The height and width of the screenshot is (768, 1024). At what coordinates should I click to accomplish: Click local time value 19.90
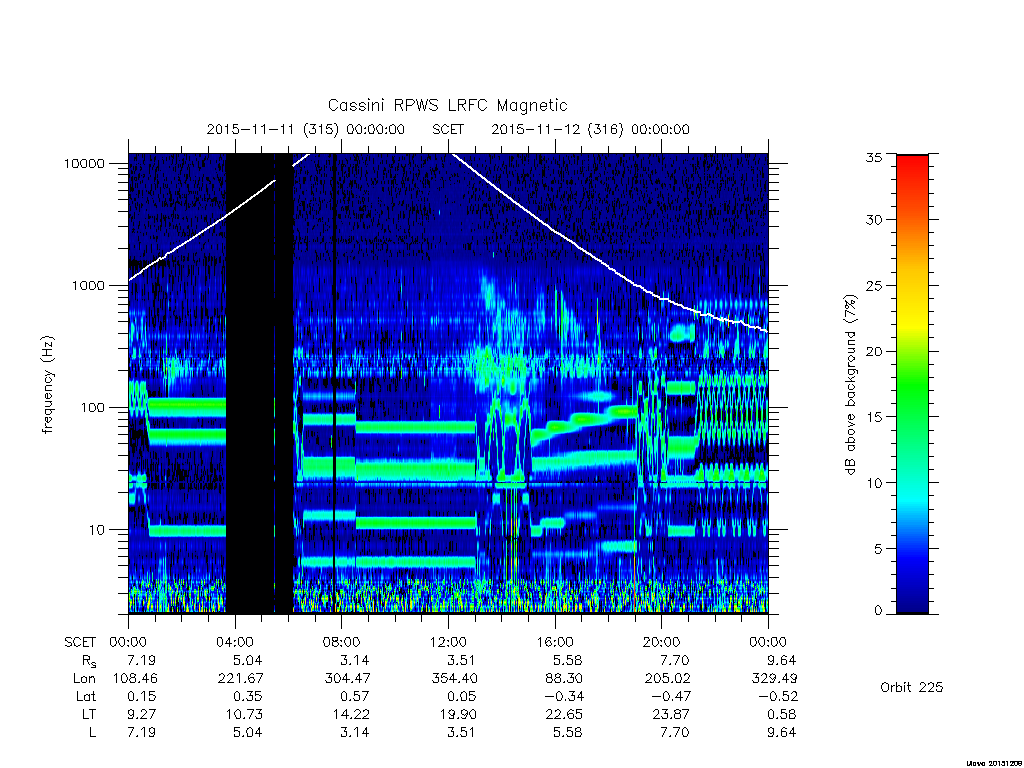pyautogui.click(x=458, y=714)
